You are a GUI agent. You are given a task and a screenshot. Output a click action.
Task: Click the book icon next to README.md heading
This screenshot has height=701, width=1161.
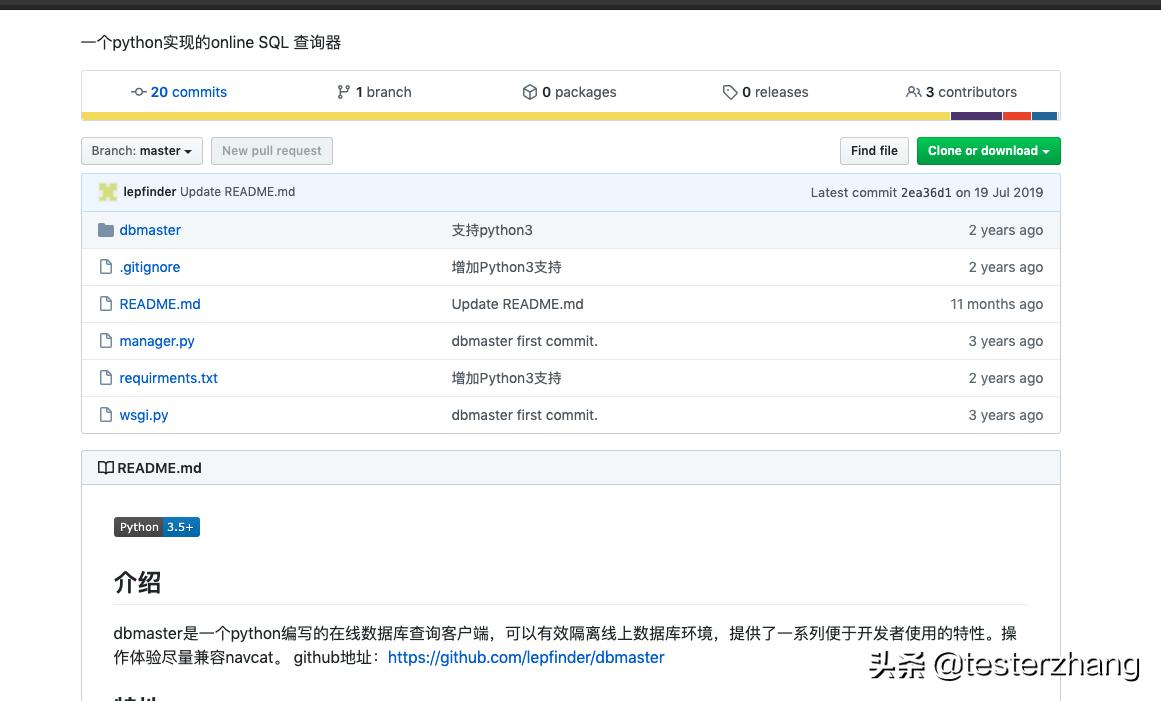(105, 466)
